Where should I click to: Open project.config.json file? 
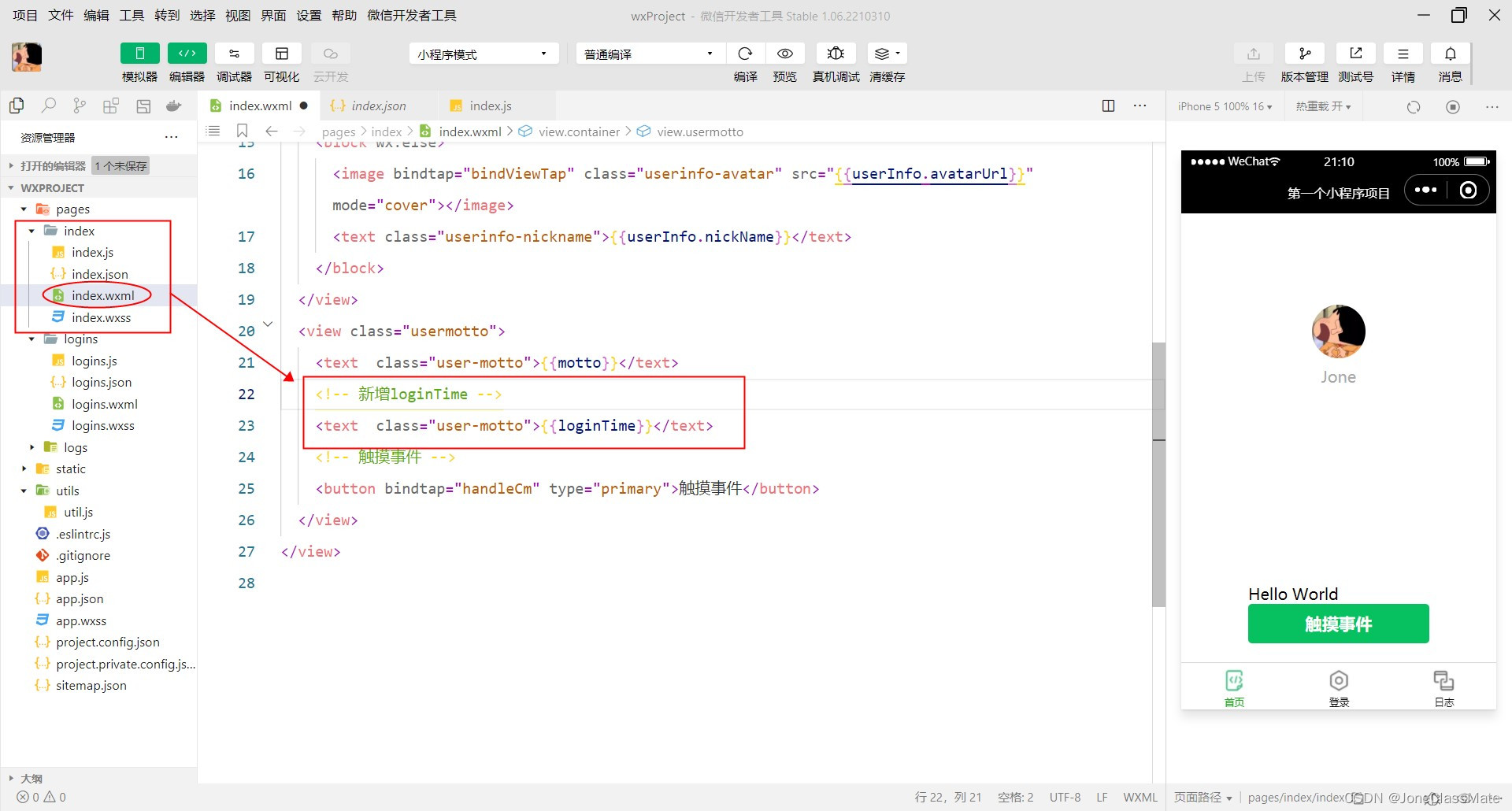107,642
